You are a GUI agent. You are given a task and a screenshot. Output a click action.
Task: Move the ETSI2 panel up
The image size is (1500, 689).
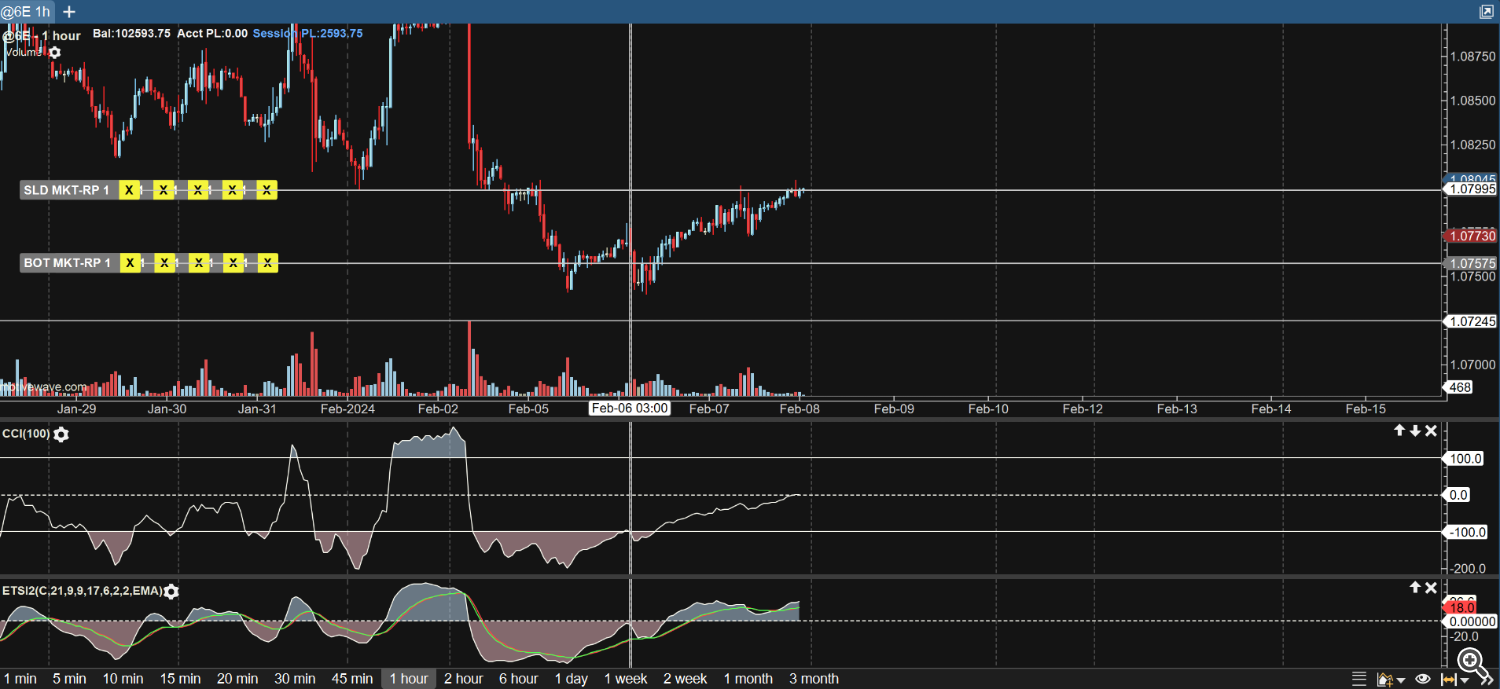pyautogui.click(x=1415, y=588)
